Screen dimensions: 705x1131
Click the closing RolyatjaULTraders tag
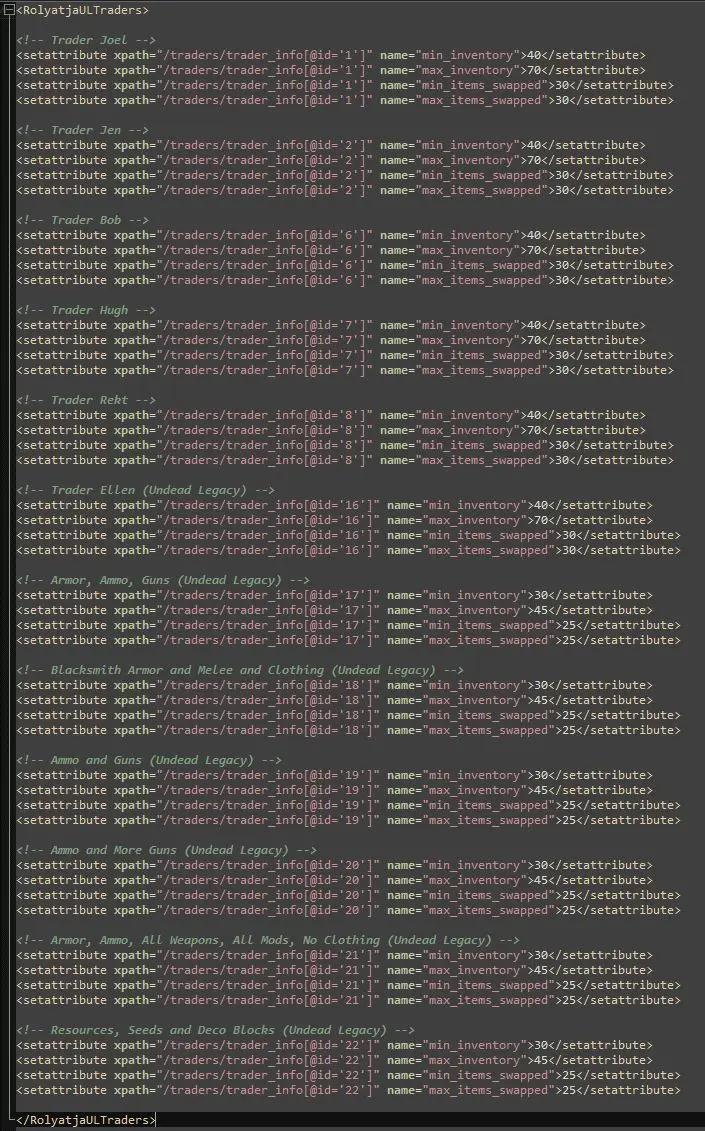86,1120
